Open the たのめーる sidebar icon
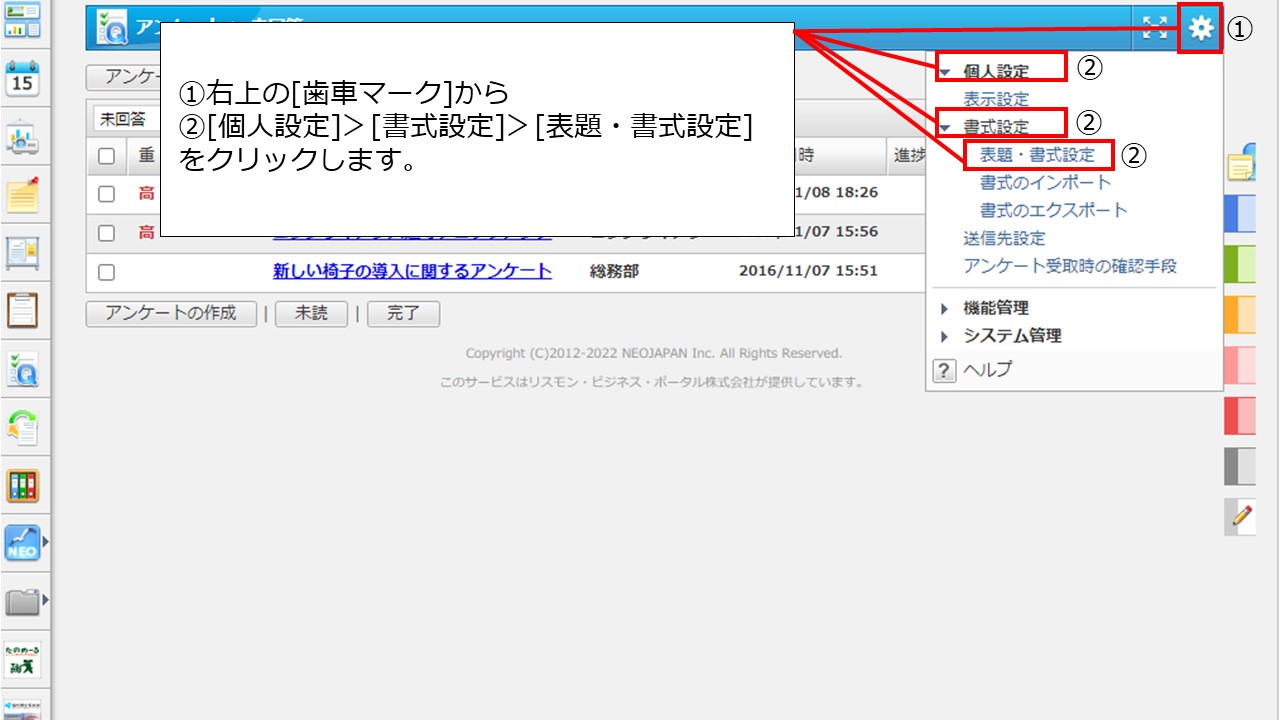Viewport: 1280px width, 720px height. [23, 660]
